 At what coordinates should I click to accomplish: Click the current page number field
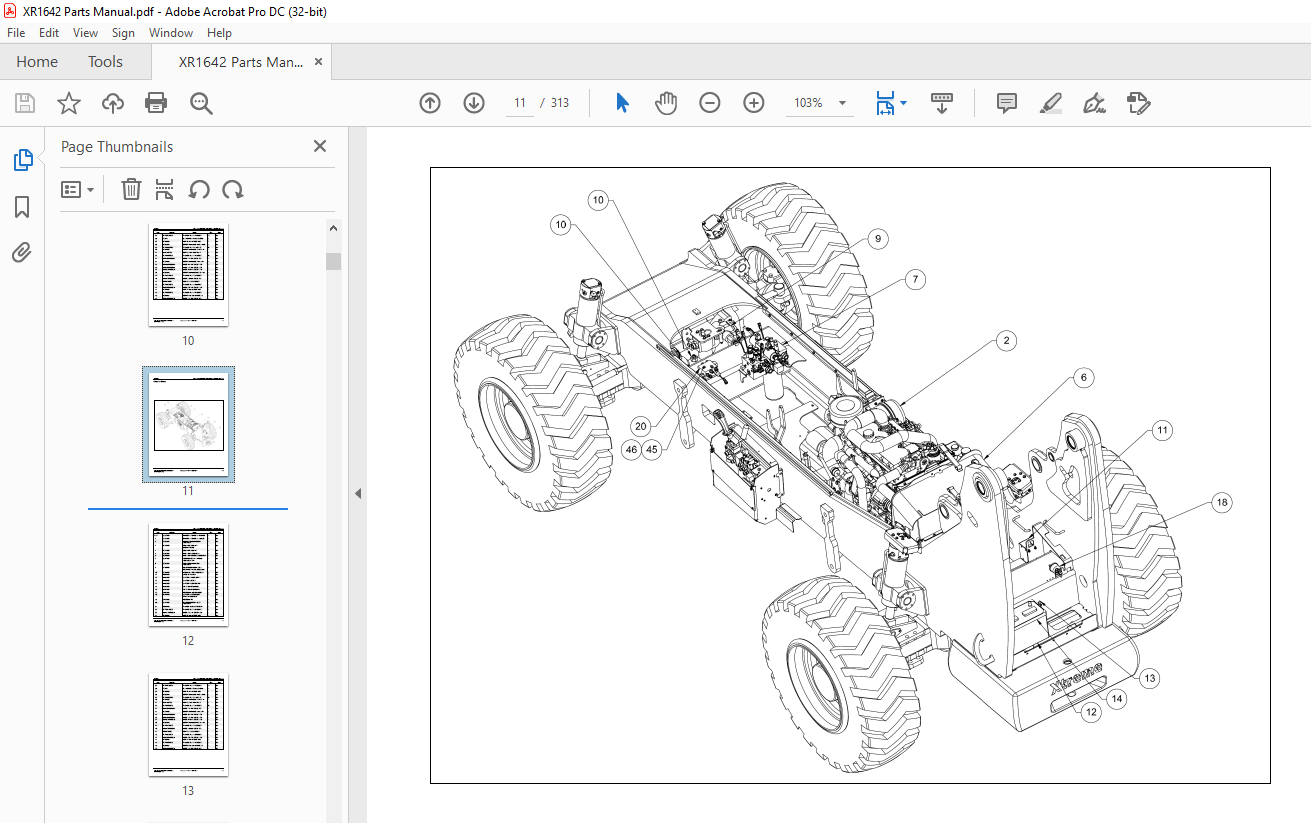point(520,103)
